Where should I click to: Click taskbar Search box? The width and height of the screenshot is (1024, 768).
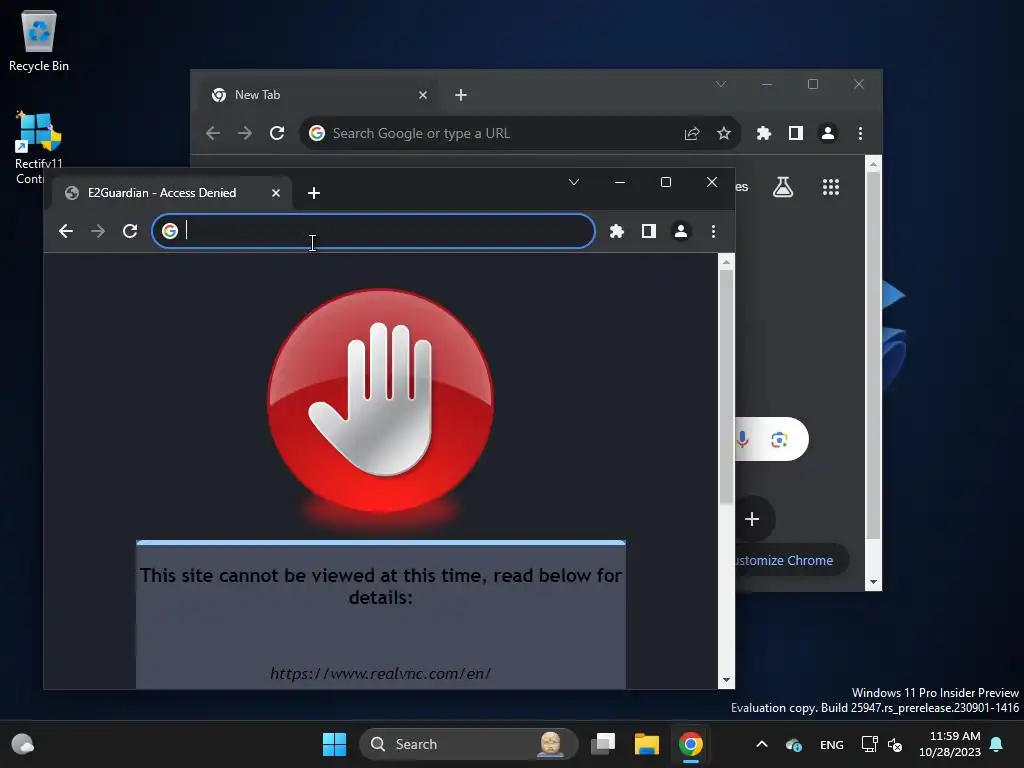[x=468, y=744]
